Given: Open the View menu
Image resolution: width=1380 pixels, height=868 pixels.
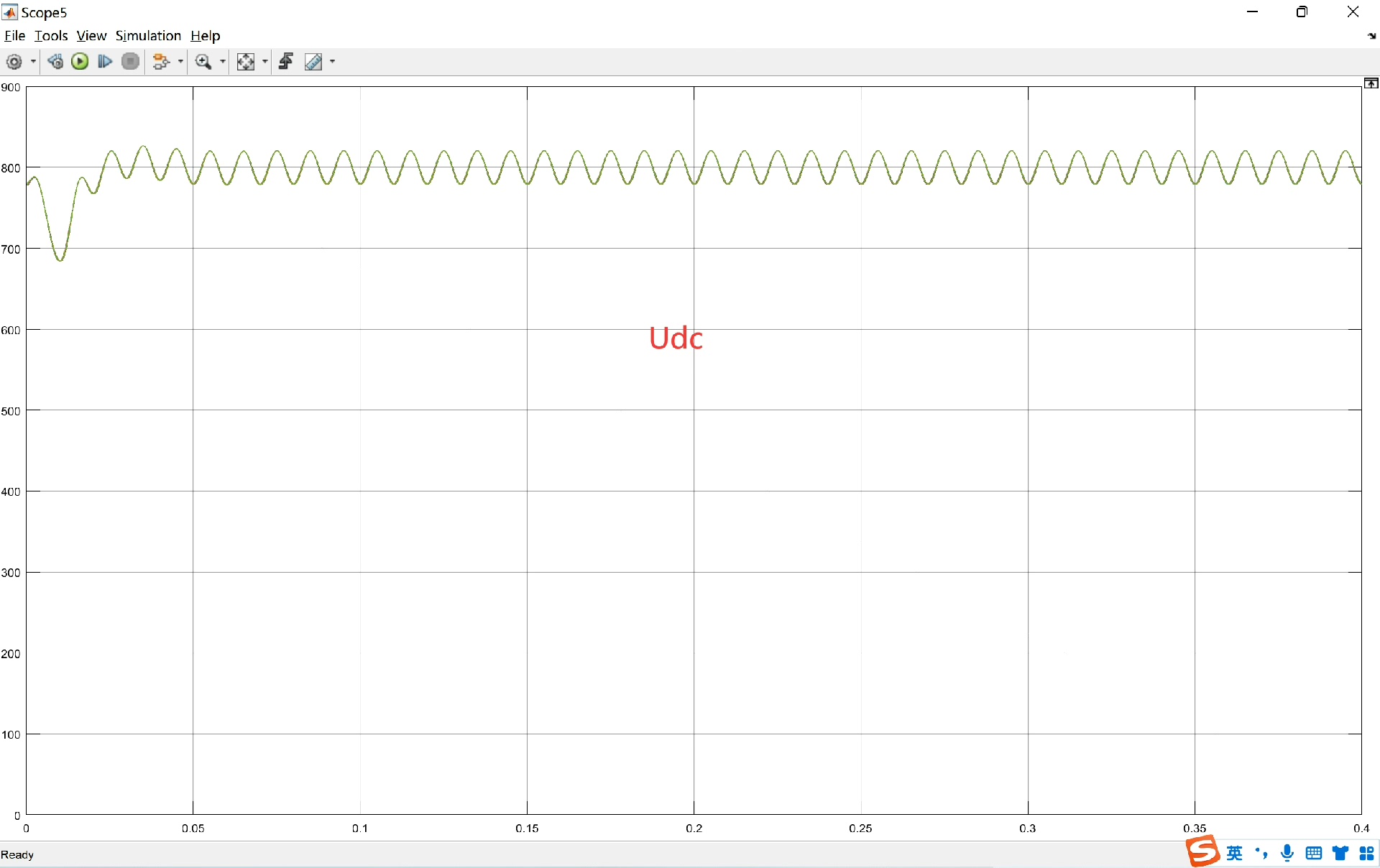Looking at the screenshot, I should click(x=91, y=36).
